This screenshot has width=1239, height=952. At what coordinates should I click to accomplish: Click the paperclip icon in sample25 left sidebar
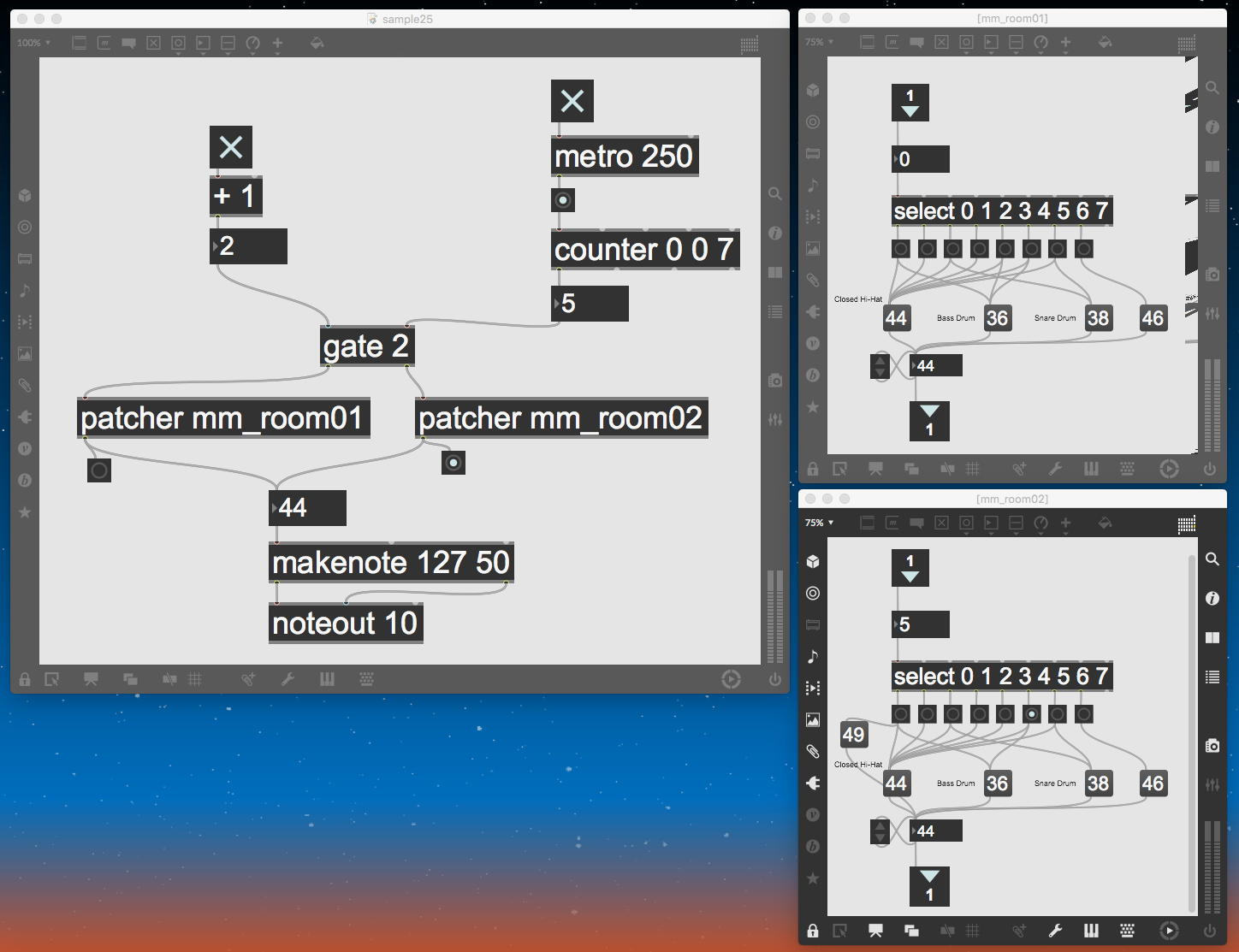click(25, 386)
